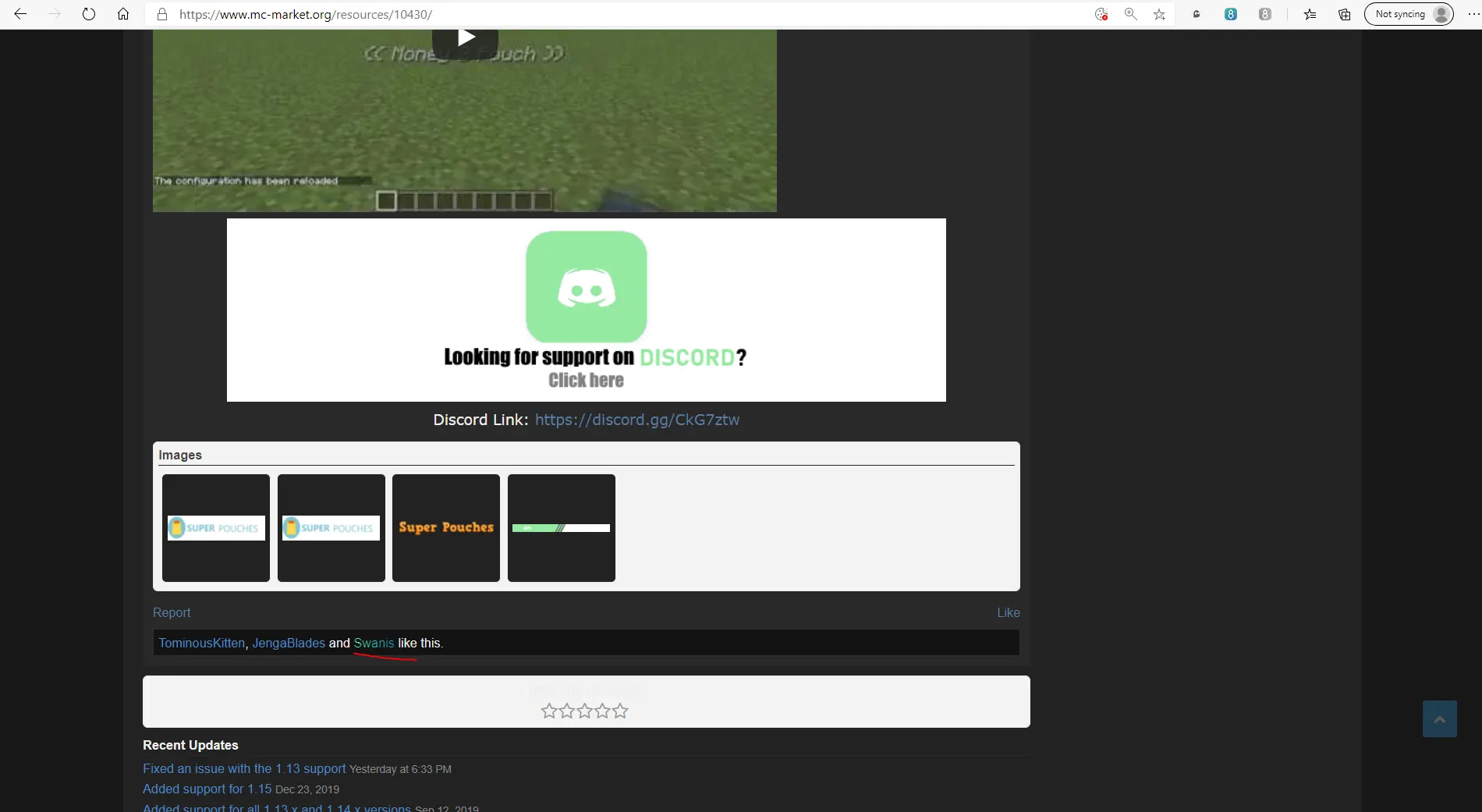Go to browser home page
Image resolution: width=1482 pixels, height=812 pixels.
(123, 14)
